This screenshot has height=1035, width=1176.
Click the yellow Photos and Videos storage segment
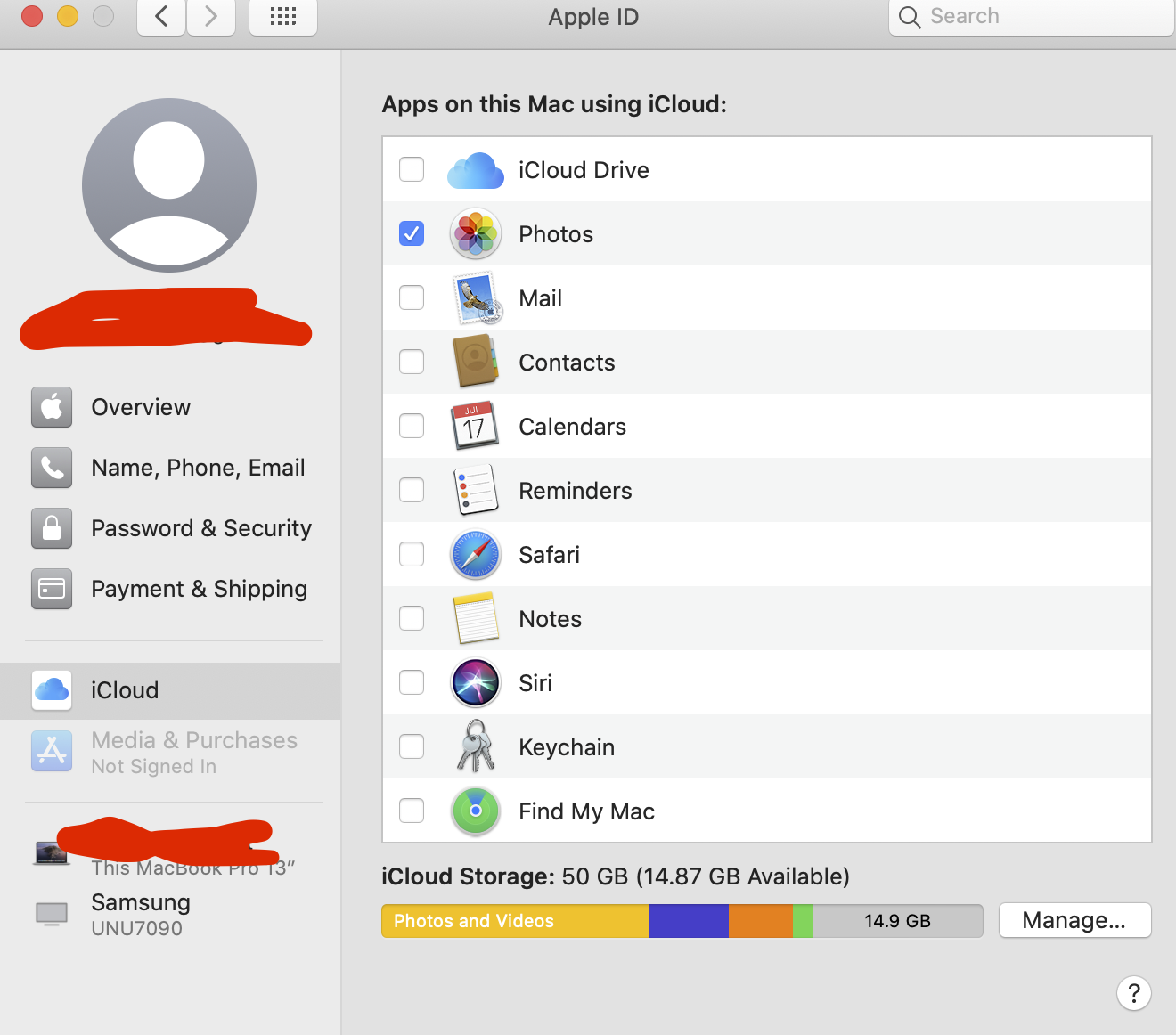[x=515, y=921]
